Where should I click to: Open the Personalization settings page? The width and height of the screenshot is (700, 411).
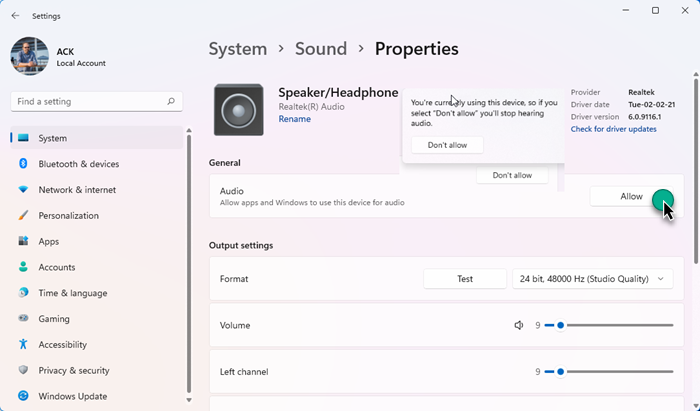pyautogui.click(x=68, y=216)
